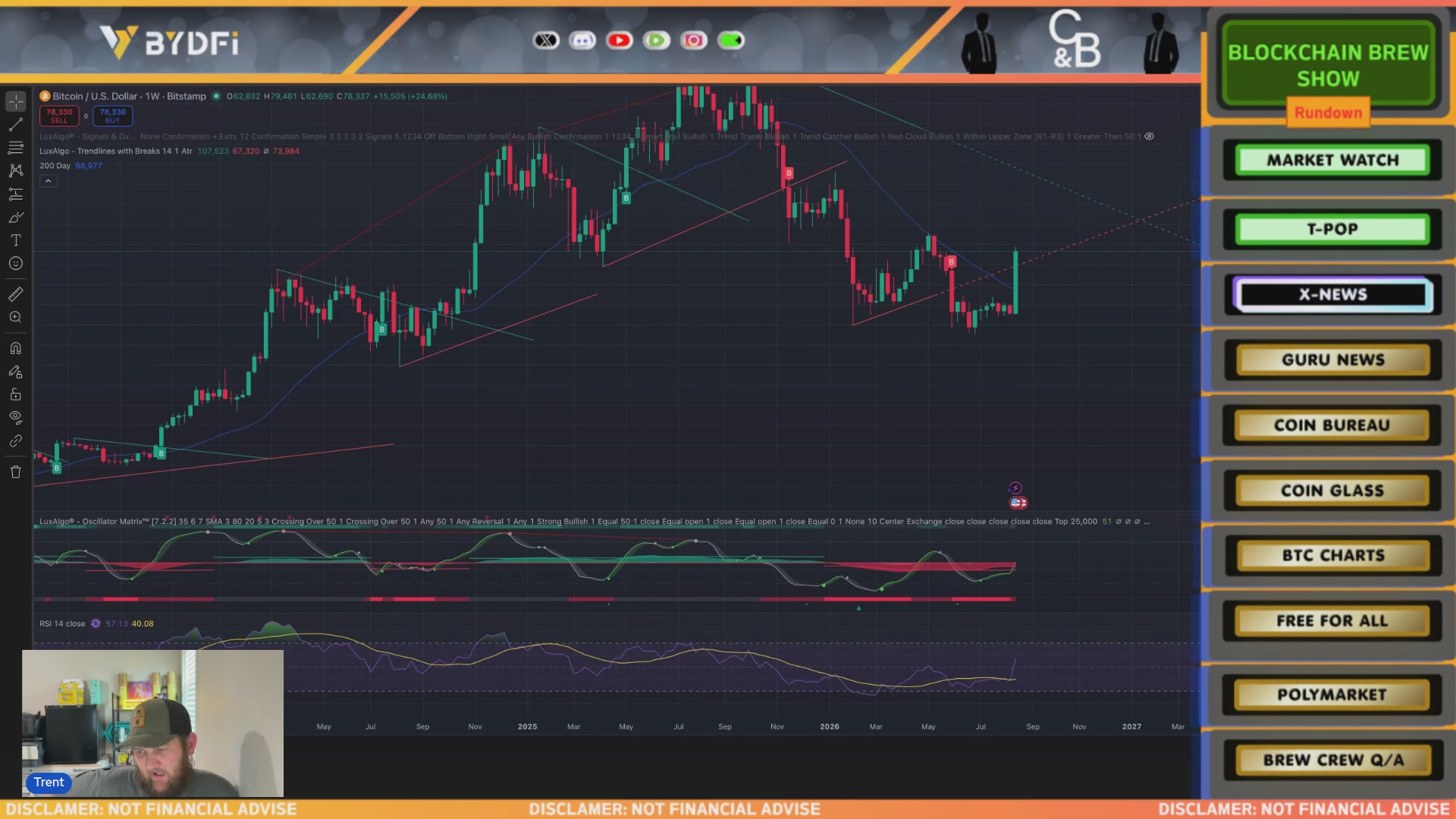Click the YouTube social icon in header
Image resolution: width=1456 pixels, height=819 pixels.
tap(620, 40)
